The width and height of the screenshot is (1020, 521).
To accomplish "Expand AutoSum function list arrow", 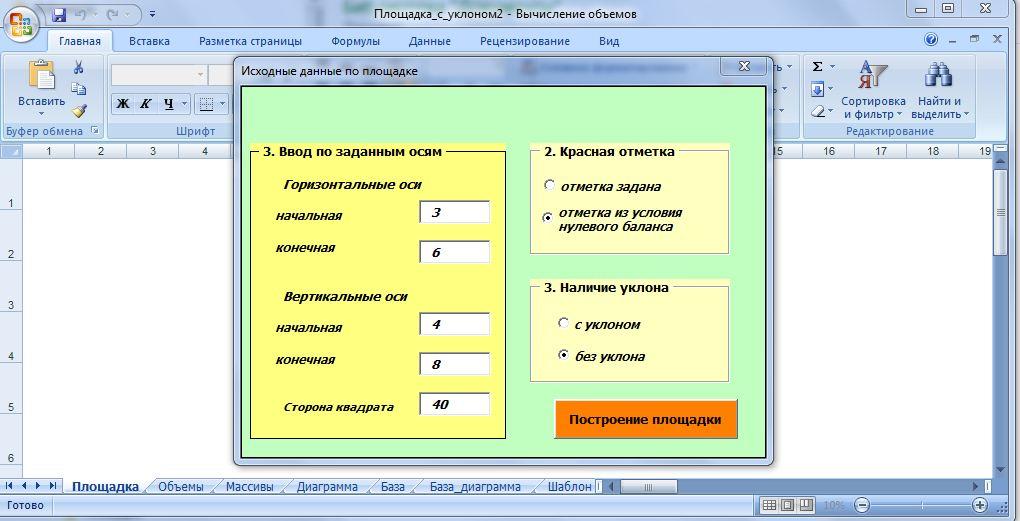I will pyautogui.click(x=832, y=66).
